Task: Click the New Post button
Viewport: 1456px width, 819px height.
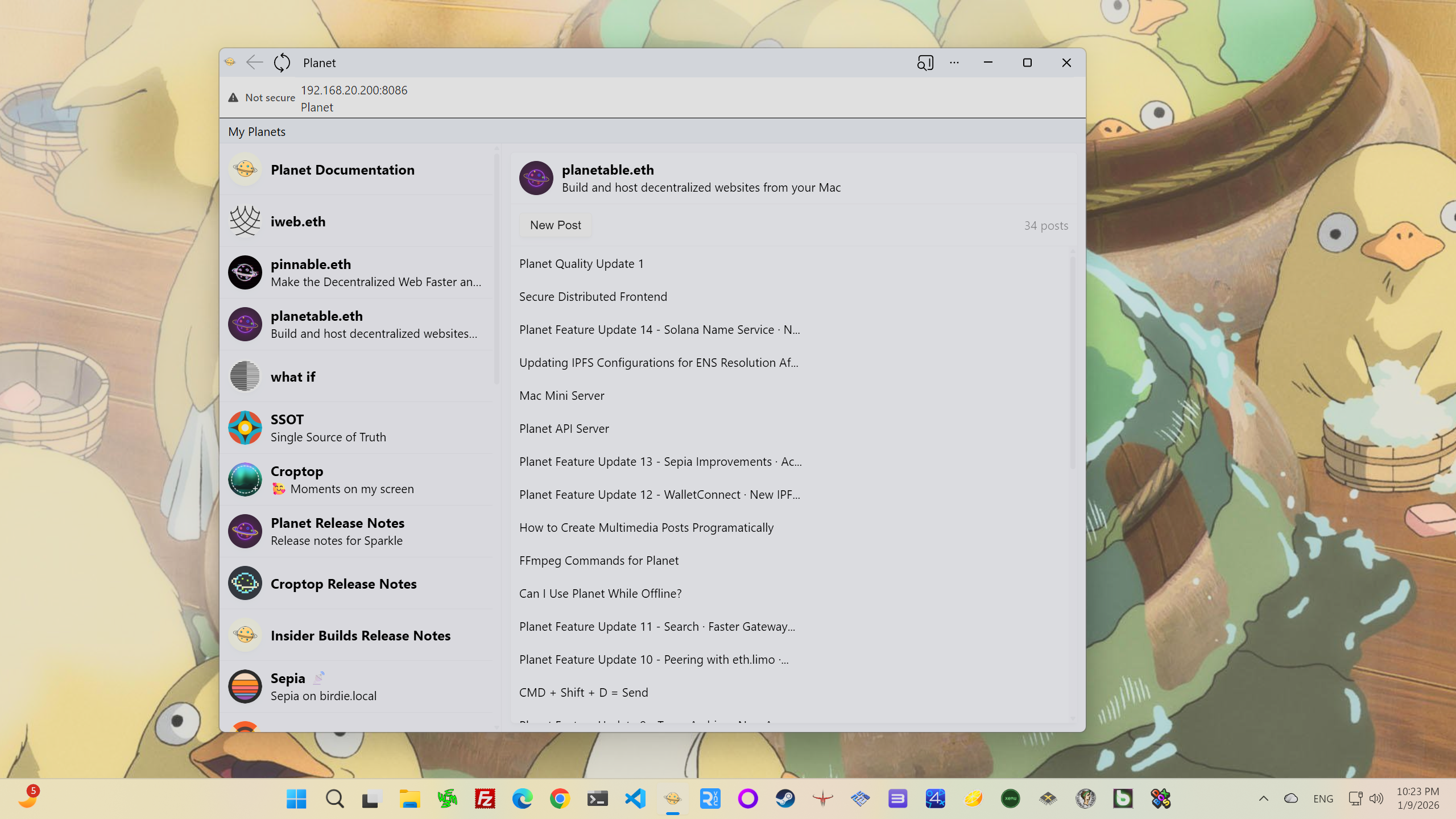Action: tap(555, 225)
